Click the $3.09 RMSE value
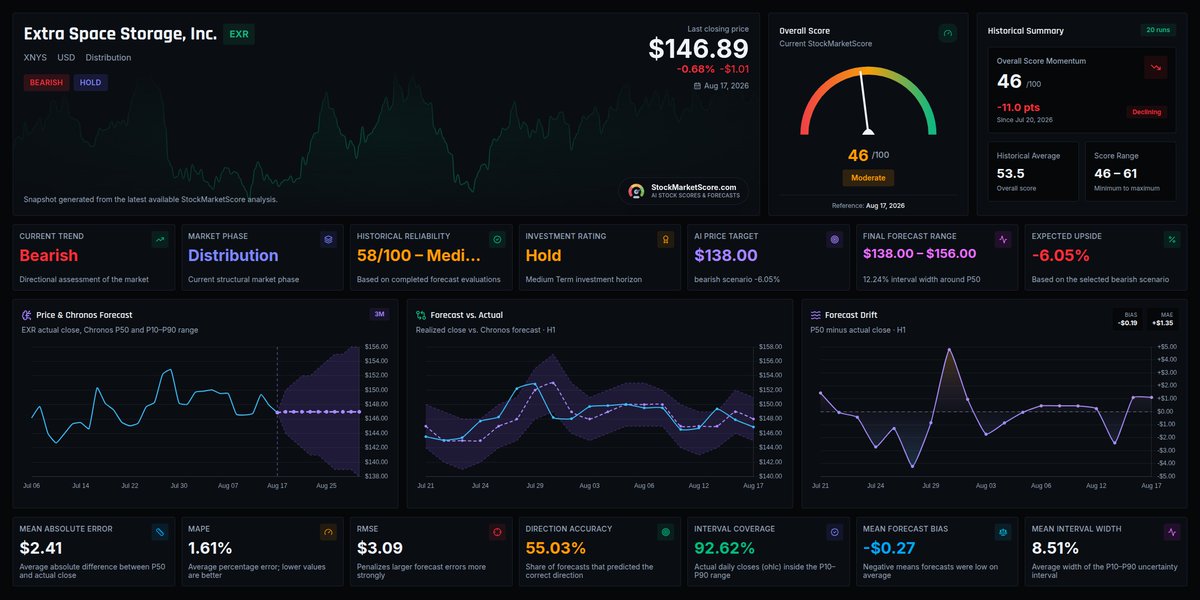Viewport: 1200px width, 600px height. [x=380, y=548]
